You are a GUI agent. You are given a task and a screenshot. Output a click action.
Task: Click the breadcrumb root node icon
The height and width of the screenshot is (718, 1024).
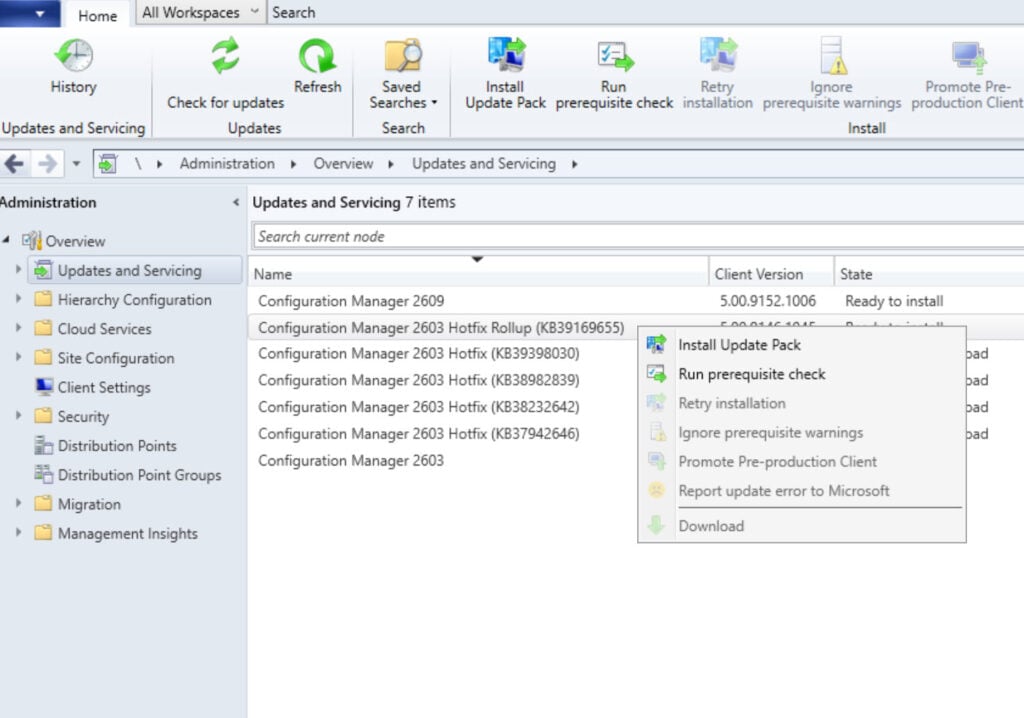108,163
